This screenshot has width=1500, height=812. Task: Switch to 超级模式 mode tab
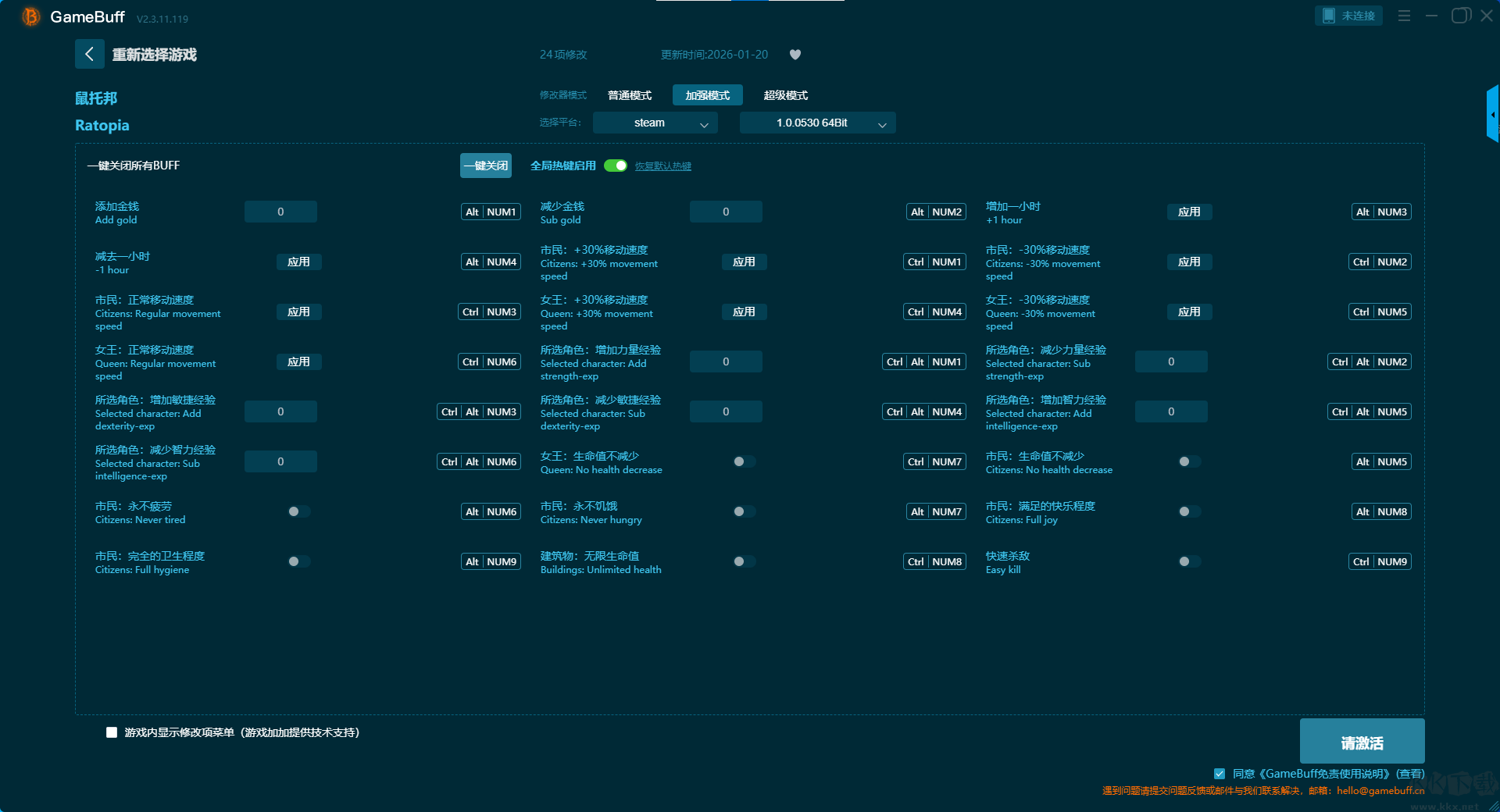pyautogui.click(x=785, y=95)
